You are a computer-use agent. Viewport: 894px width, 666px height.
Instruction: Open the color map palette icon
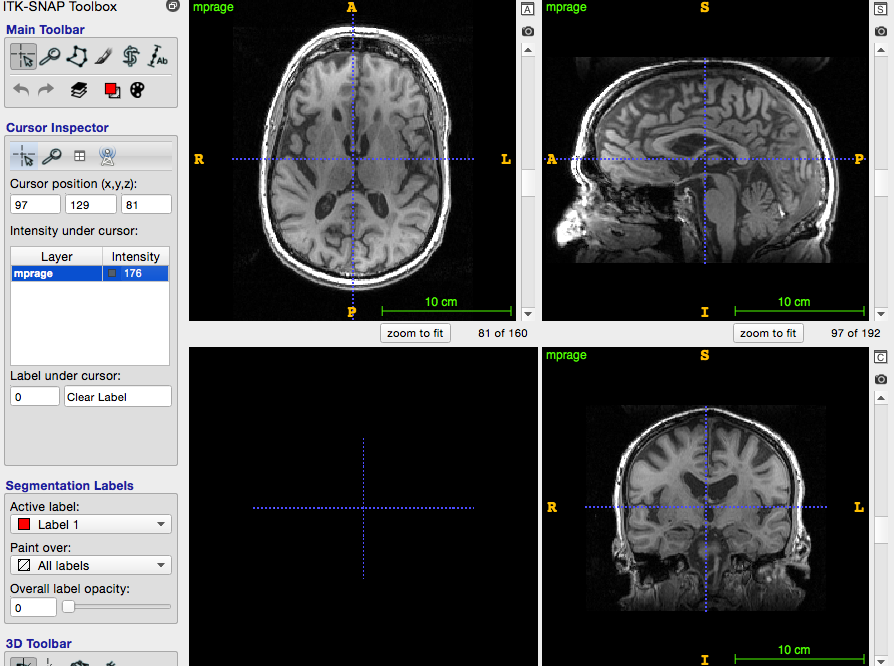(137, 90)
